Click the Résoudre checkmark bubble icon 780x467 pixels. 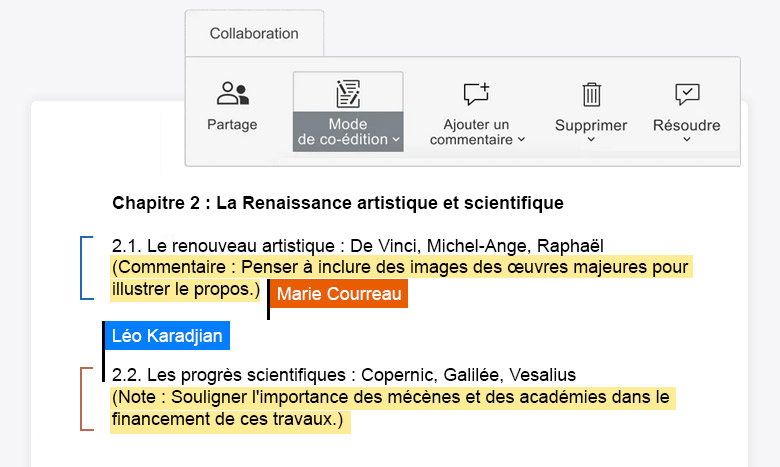point(687,93)
